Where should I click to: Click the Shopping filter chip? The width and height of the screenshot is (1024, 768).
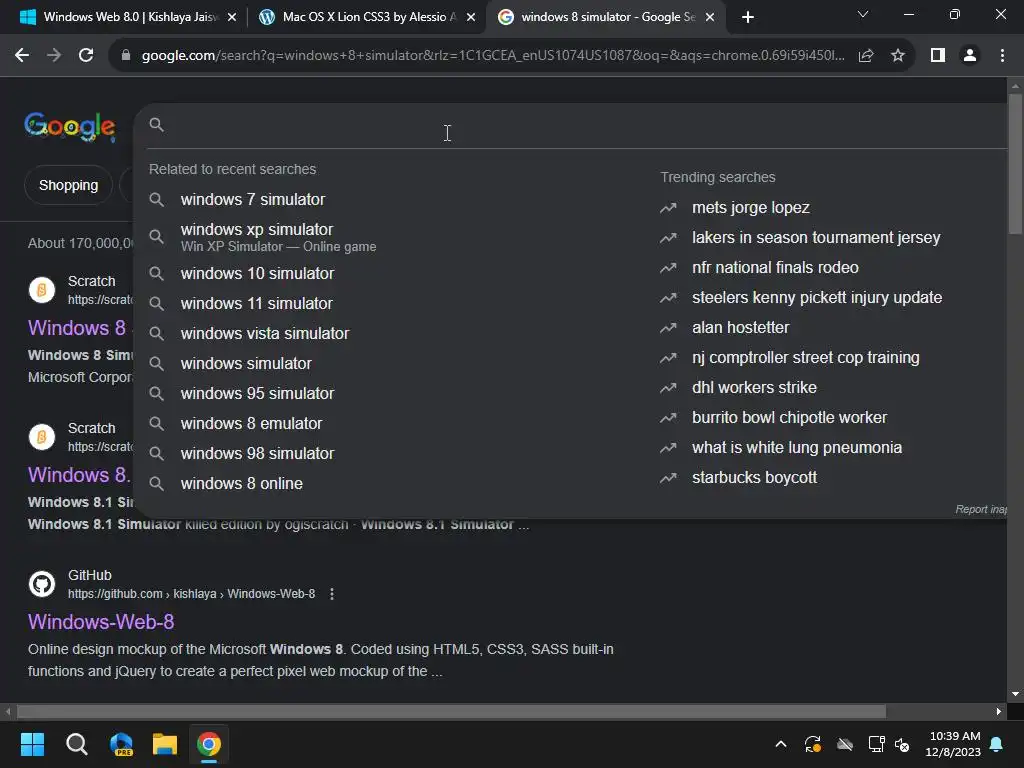69,185
